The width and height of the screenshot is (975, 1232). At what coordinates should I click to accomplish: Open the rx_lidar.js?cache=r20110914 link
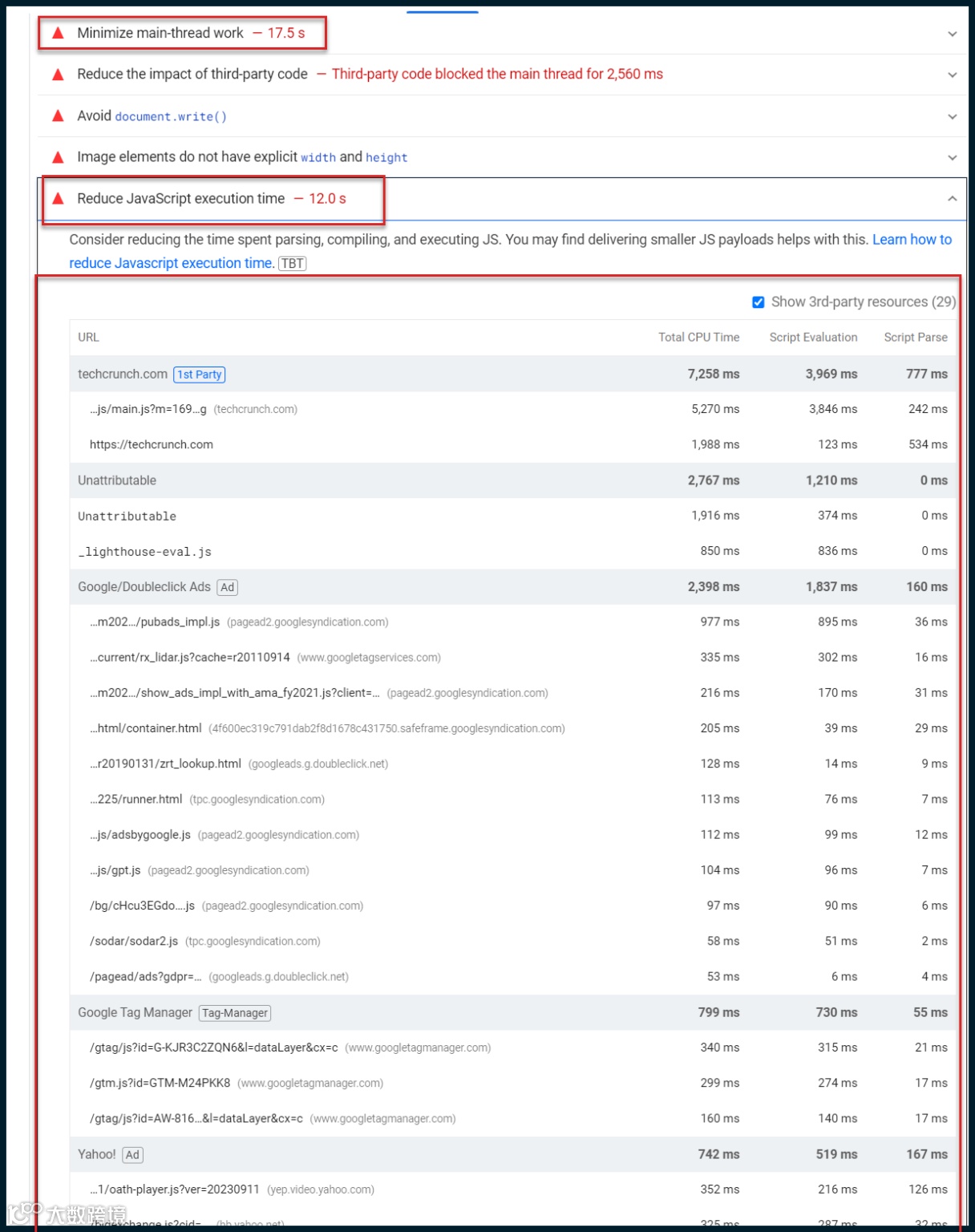pos(190,657)
